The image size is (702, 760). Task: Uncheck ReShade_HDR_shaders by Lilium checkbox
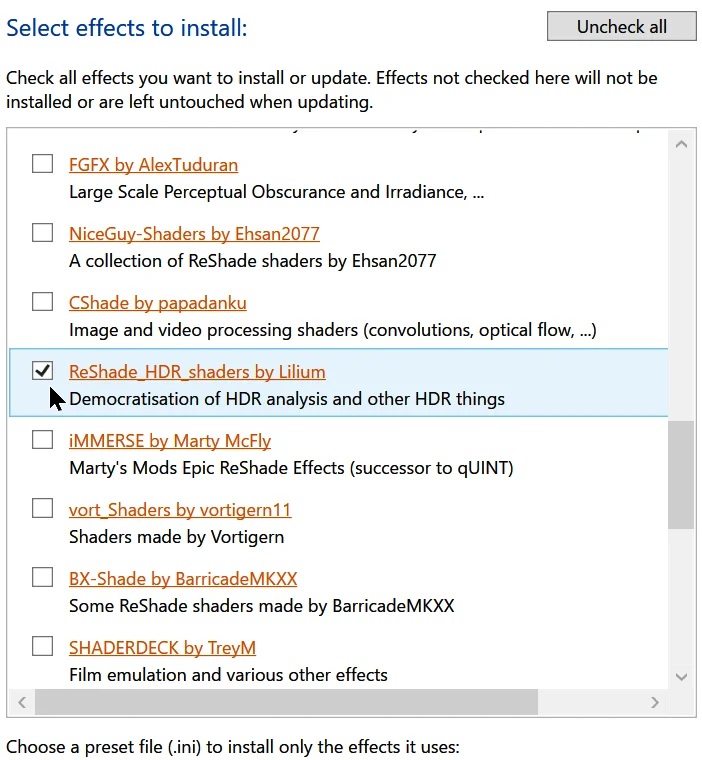click(42, 371)
